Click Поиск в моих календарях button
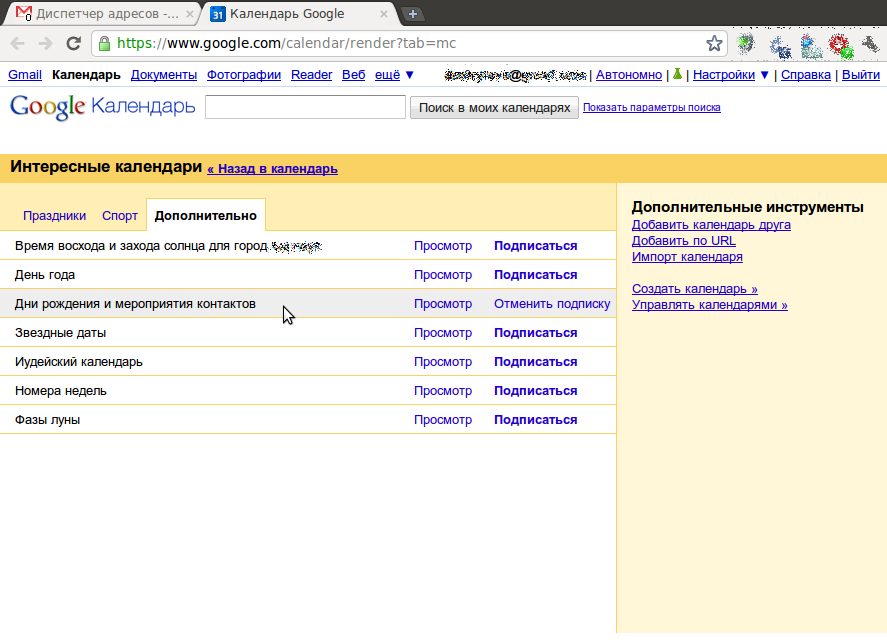 click(x=494, y=107)
